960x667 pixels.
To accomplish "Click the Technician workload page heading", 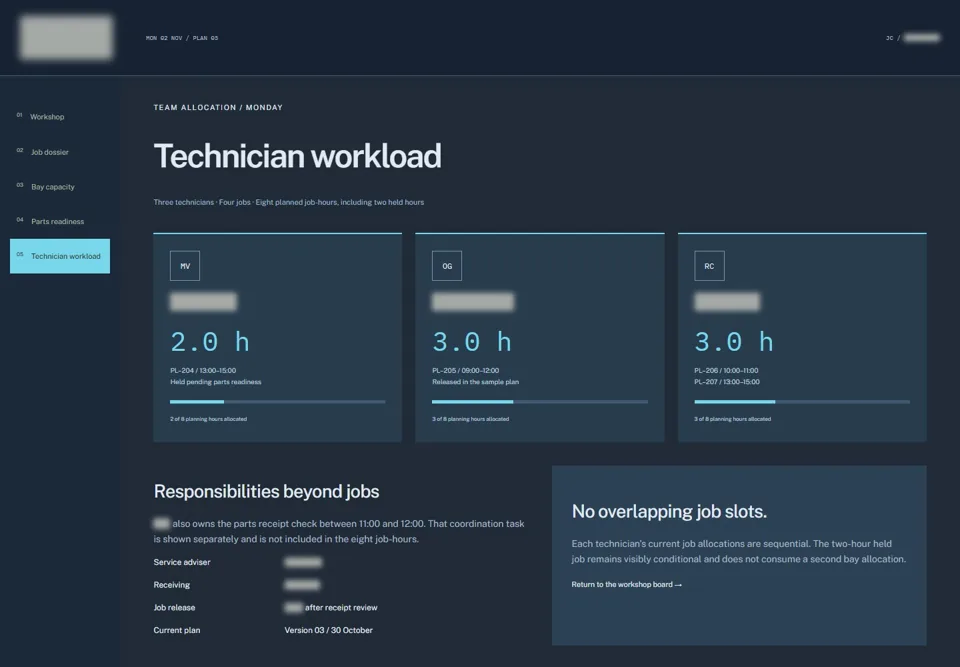I will [x=298, y=156].
